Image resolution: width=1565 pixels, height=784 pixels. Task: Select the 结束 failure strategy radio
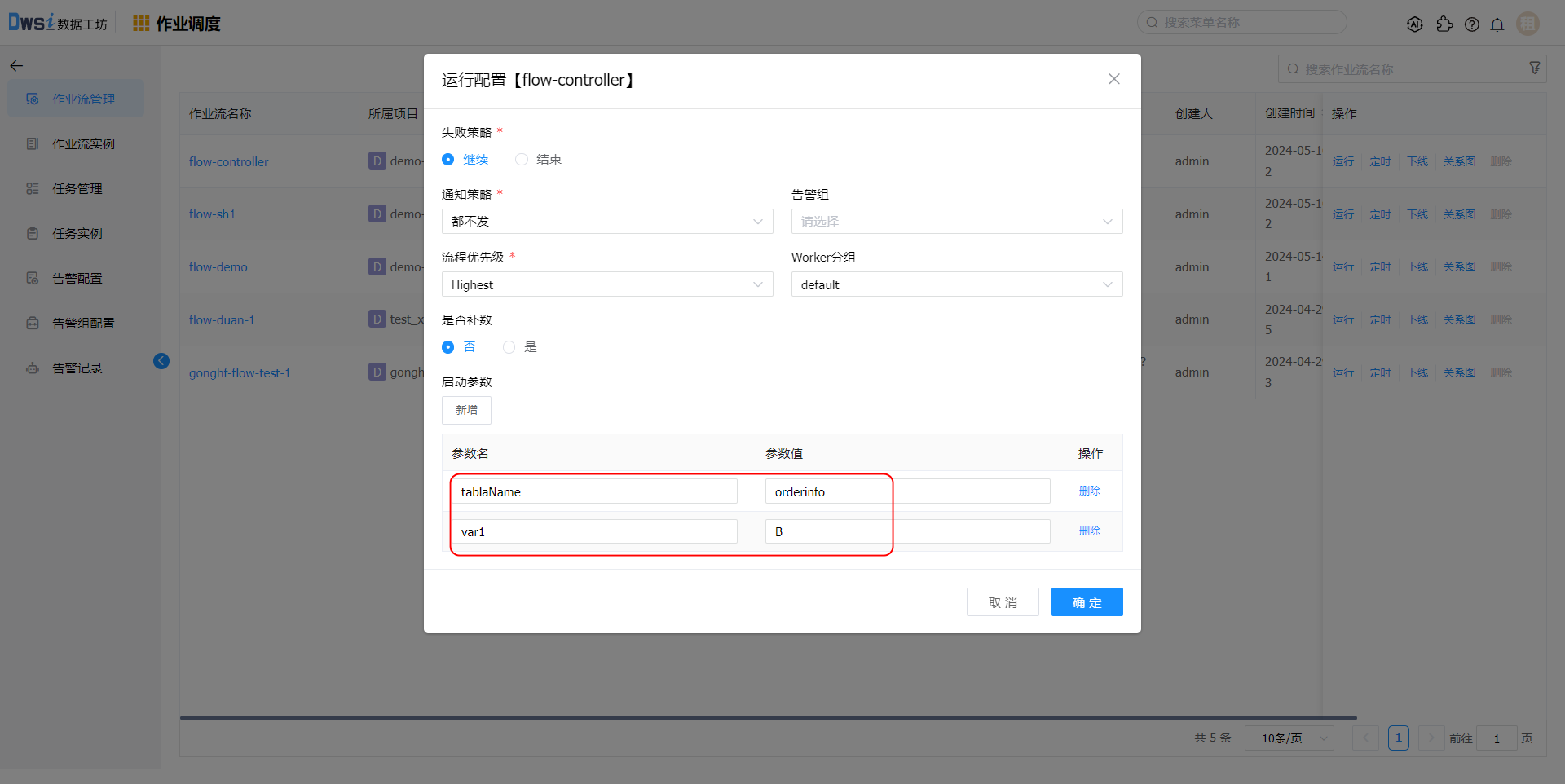point(522,160)
